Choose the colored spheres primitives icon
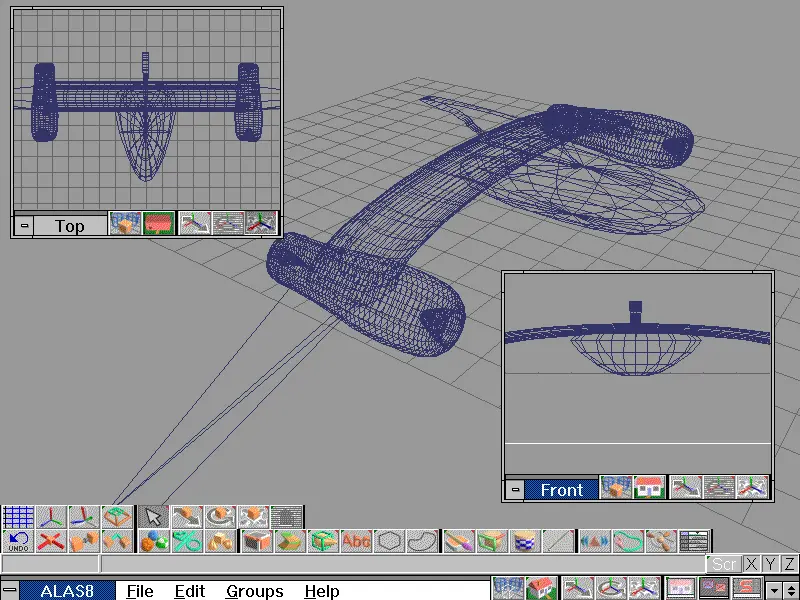The image size is (800, 600). tap(153, 541)
